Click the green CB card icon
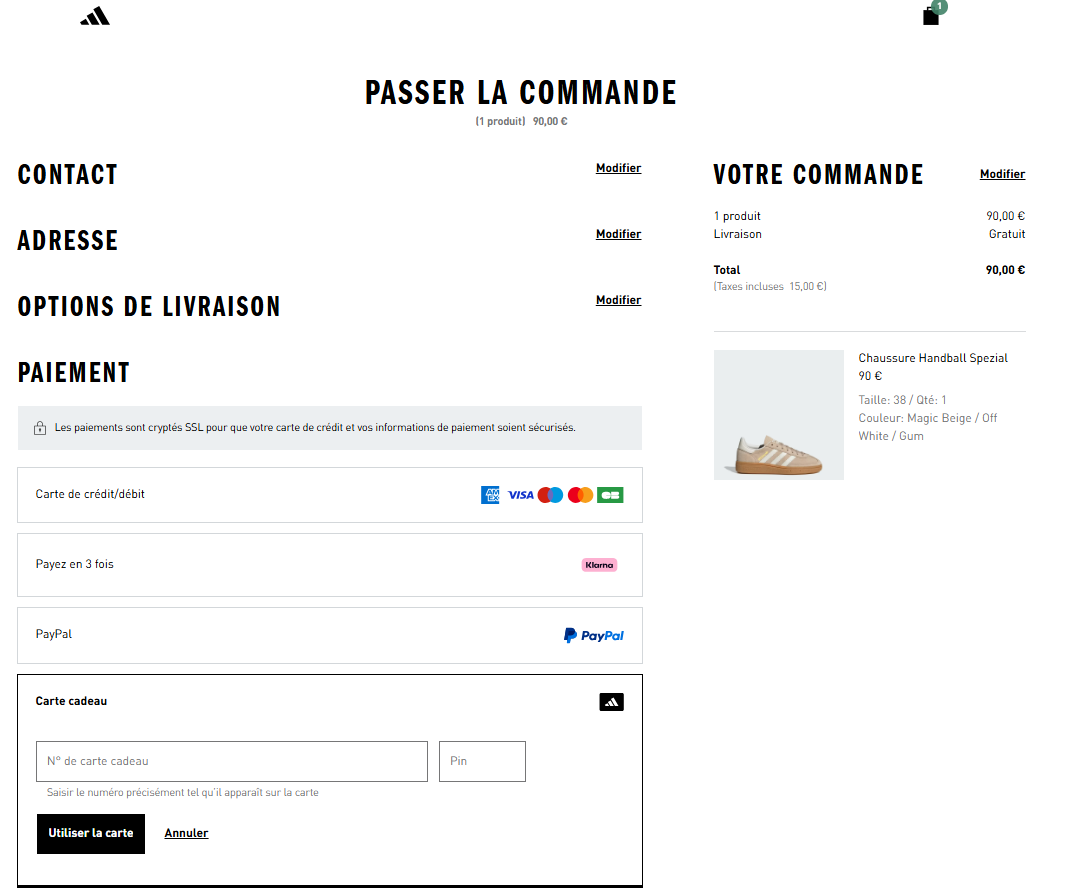The image size is (1068, 895). (x=610, y=495)
